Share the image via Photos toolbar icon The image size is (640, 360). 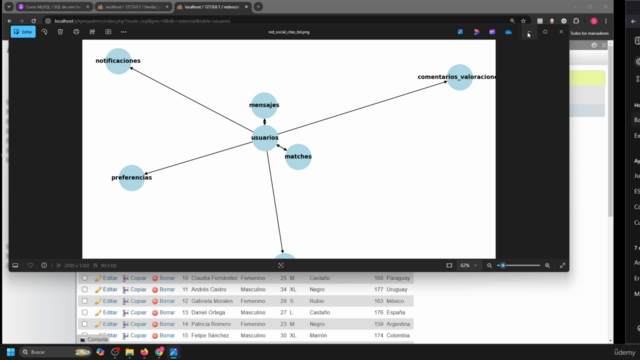pos(92,32)
